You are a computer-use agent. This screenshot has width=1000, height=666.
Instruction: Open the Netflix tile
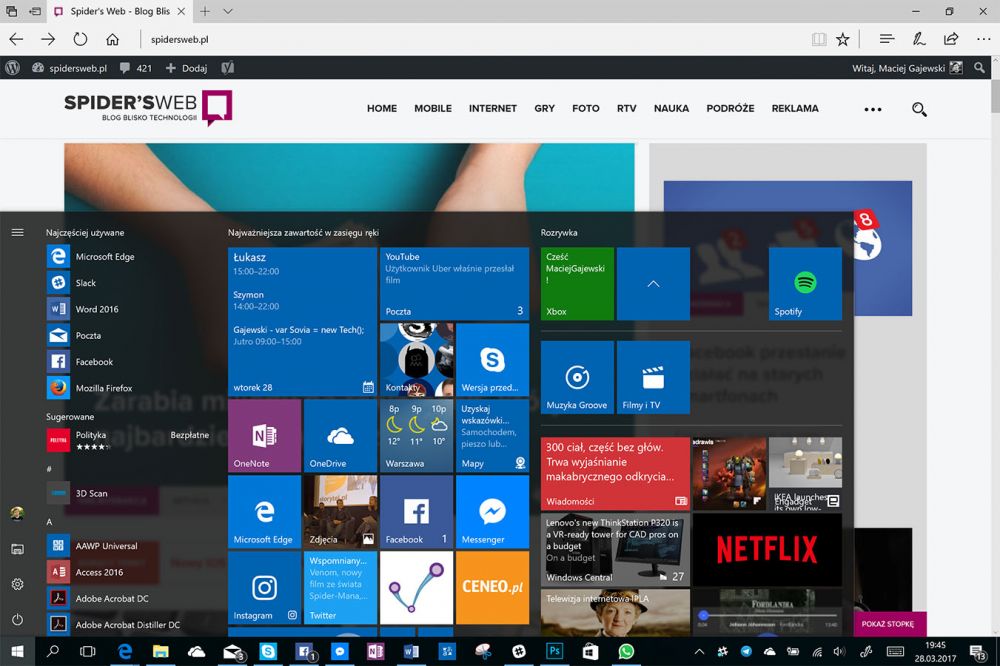(x=767, y=549)
